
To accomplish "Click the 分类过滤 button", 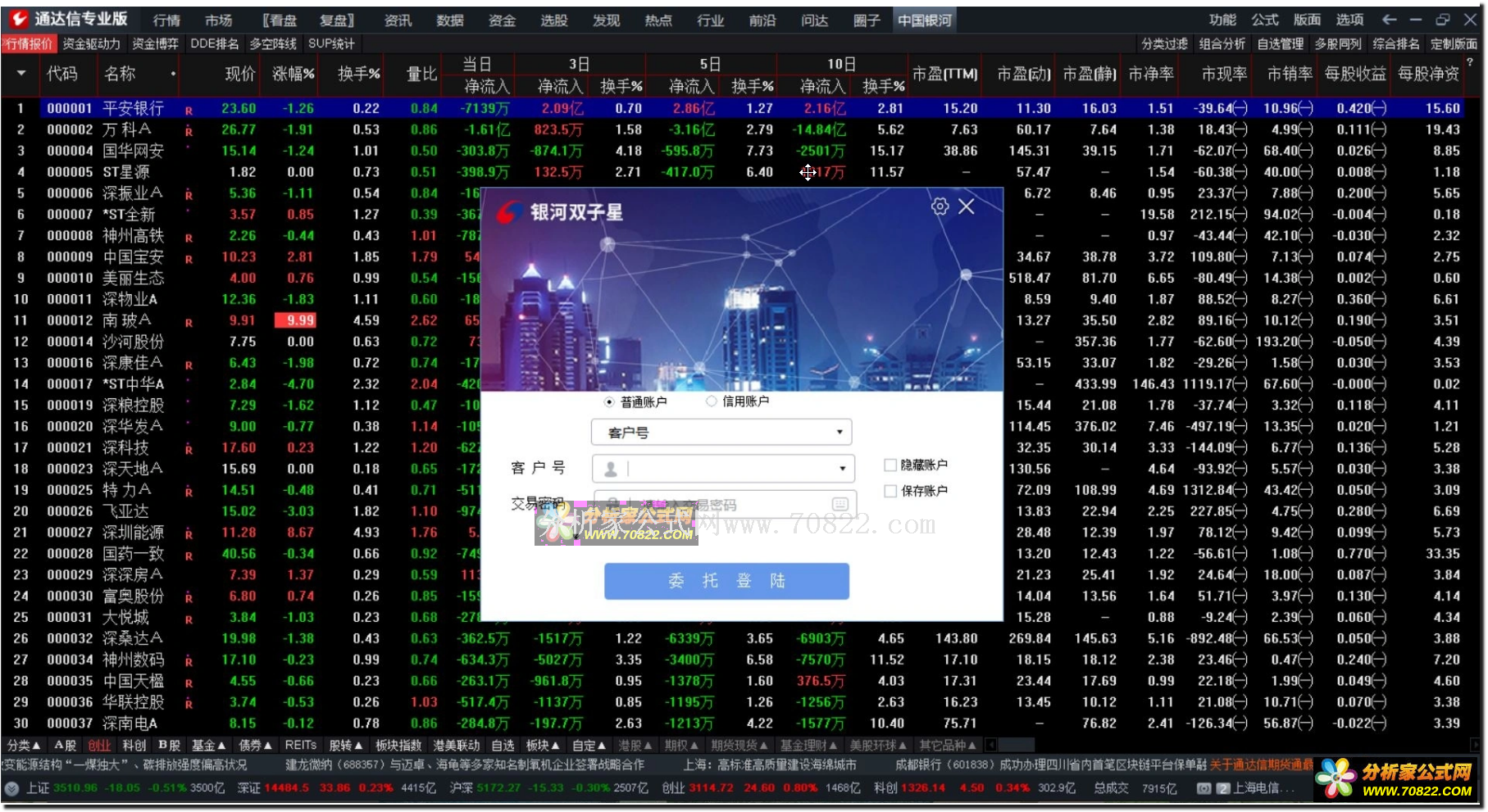I will click(1164, 43).
